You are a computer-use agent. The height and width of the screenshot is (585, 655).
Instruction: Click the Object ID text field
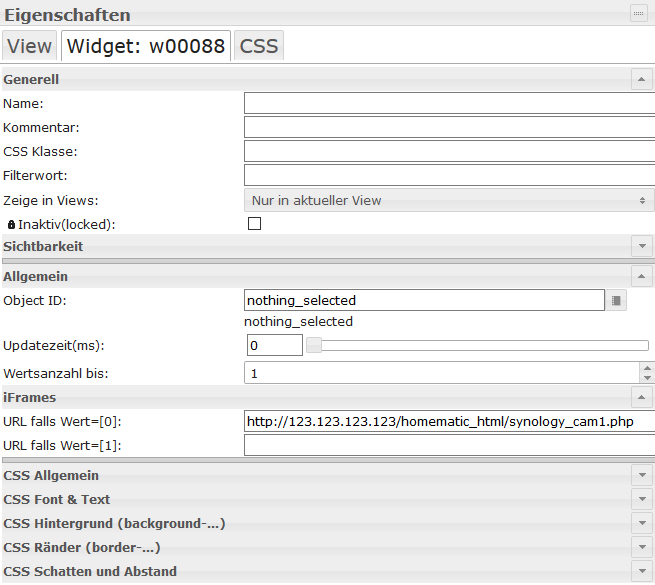(x=424, y=300)
